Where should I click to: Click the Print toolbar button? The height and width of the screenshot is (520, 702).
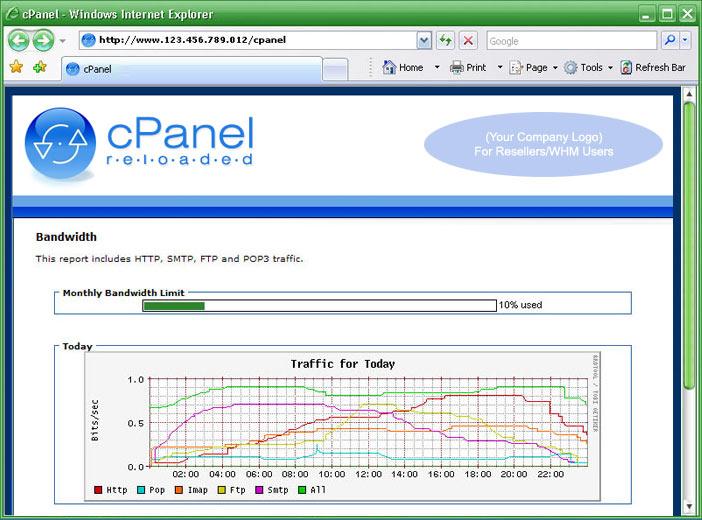[x=468, y=68]
